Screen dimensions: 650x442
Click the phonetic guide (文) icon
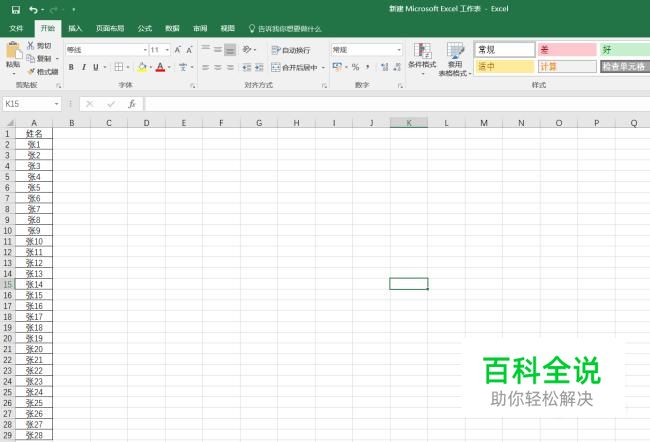(x=183, y=67)
